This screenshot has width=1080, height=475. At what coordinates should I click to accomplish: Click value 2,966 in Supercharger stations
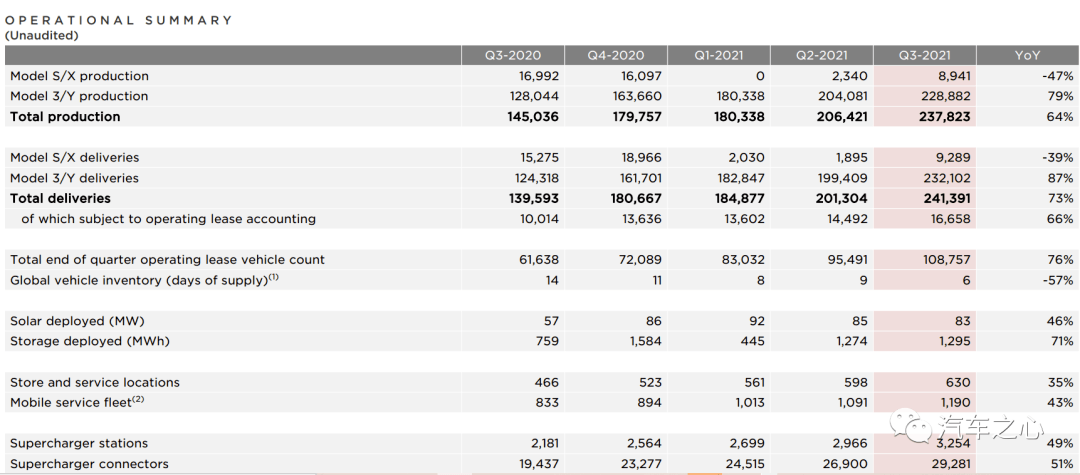click(x=851, y=443)
